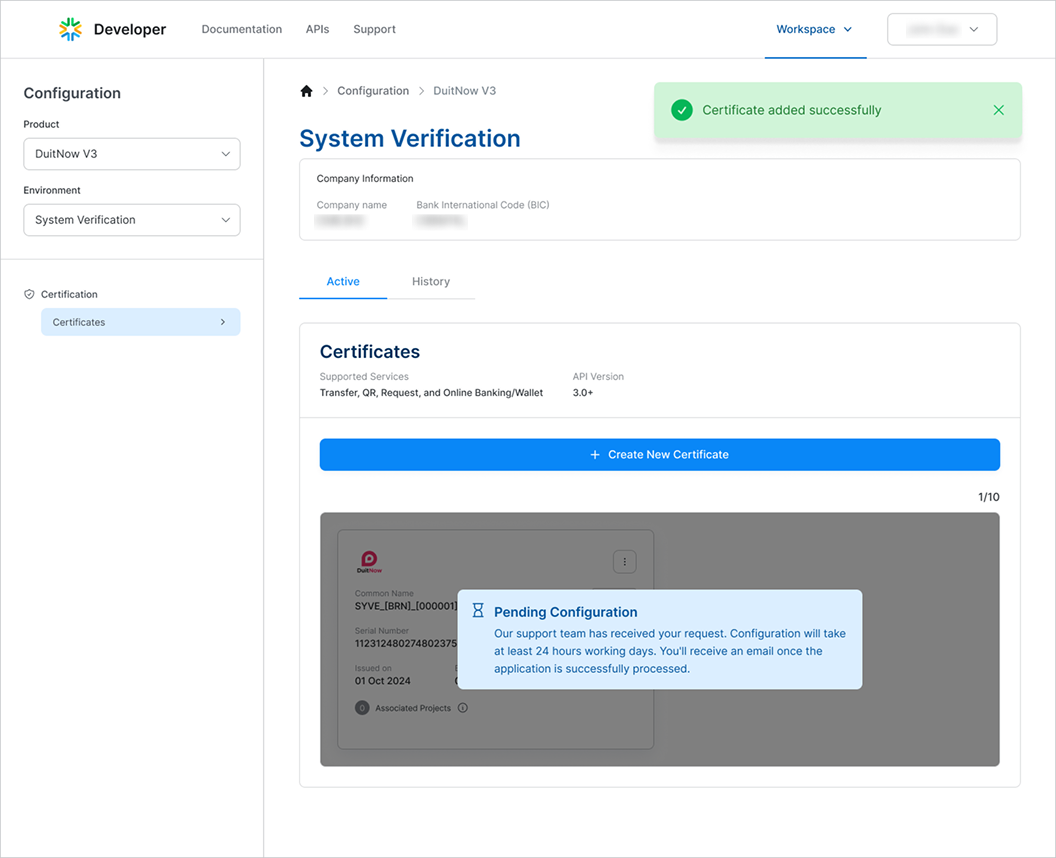Click the Certification shield icon

[x=29, y=295]
